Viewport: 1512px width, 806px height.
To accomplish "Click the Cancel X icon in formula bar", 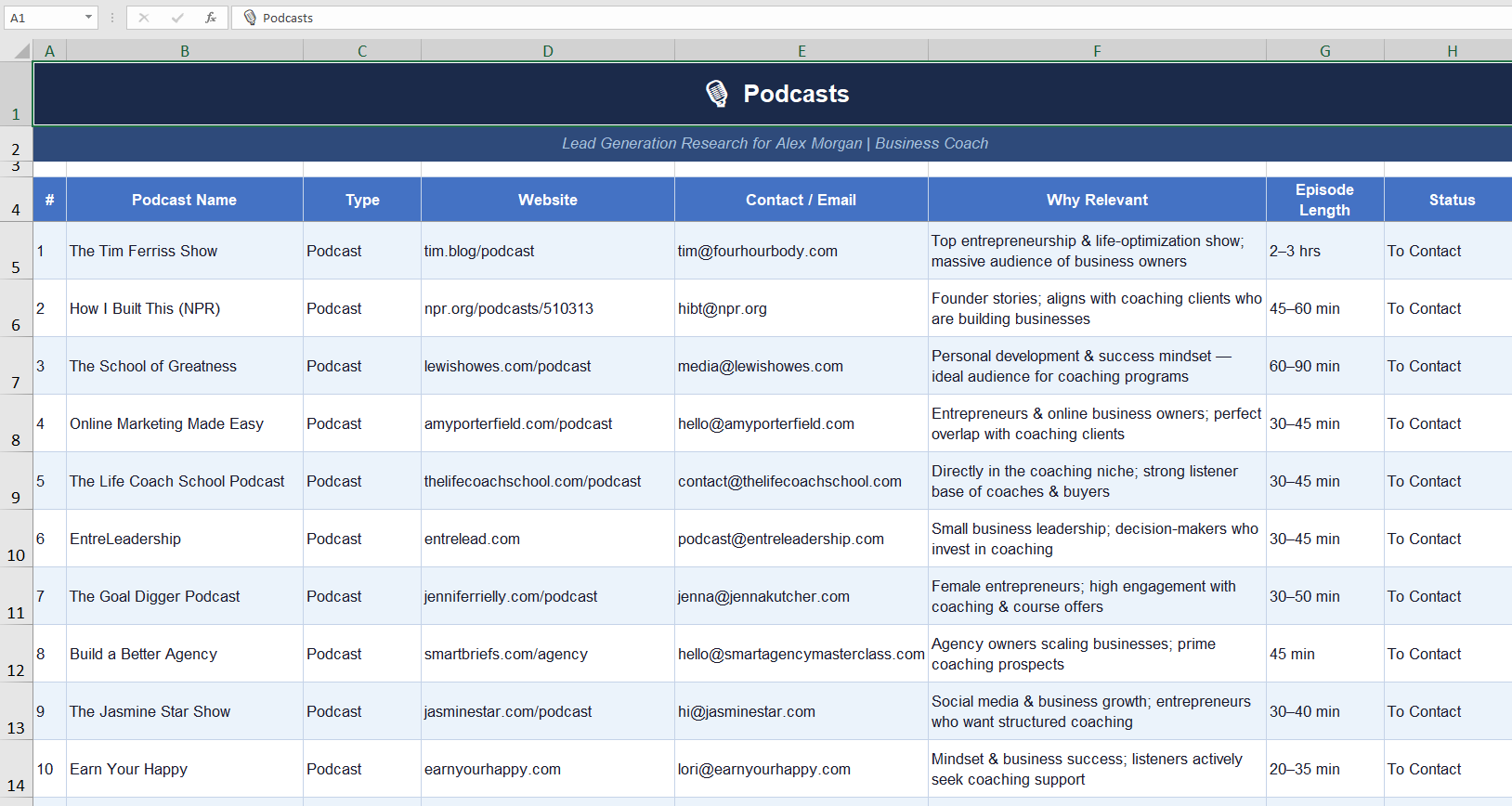I will [x=144, y=18].
